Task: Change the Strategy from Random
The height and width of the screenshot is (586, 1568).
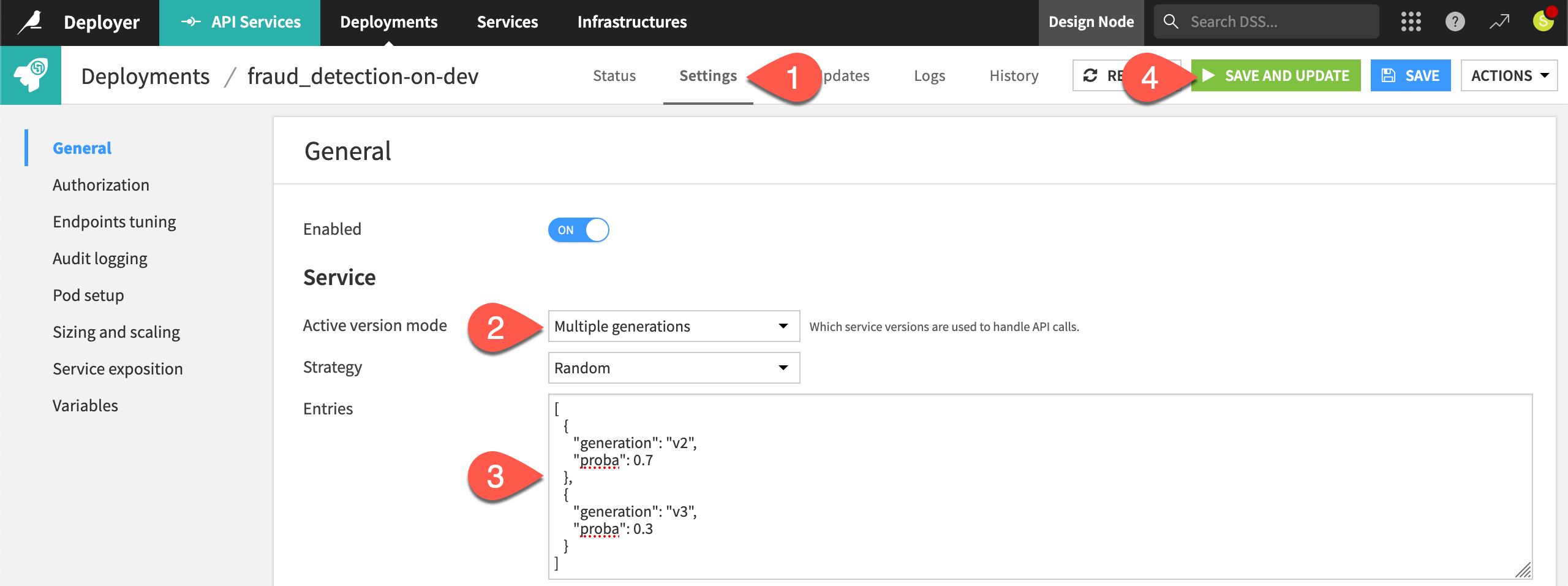Action: pos(673,368)
